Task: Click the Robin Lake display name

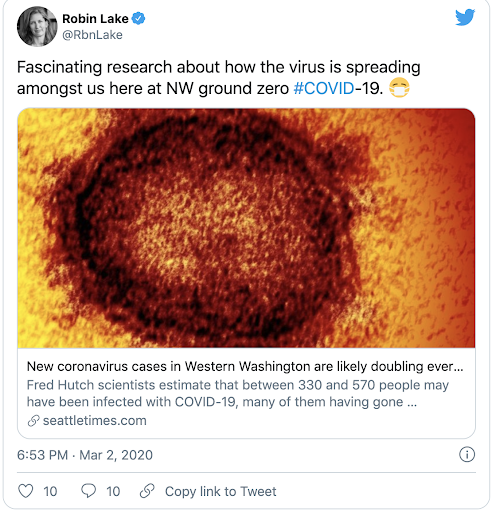Action: 95,19
